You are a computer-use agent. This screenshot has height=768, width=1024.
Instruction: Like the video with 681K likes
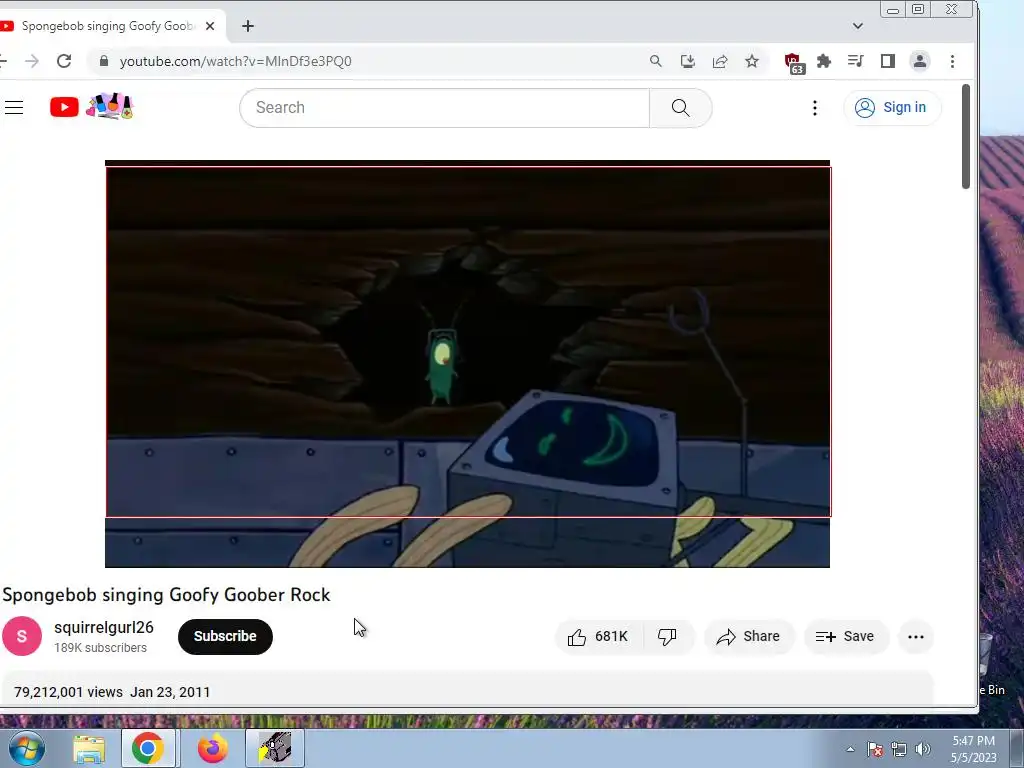click(x=598, y=637)
